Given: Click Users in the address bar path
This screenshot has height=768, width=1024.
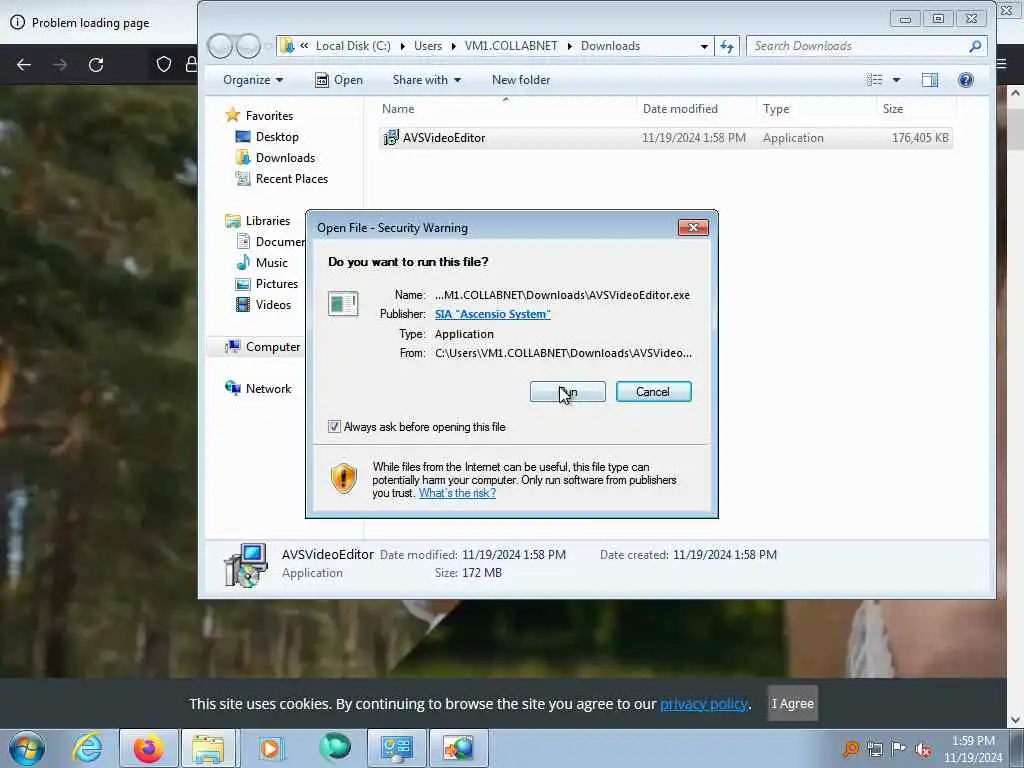Looking at the screenshot, I should (x=428, y=46).
